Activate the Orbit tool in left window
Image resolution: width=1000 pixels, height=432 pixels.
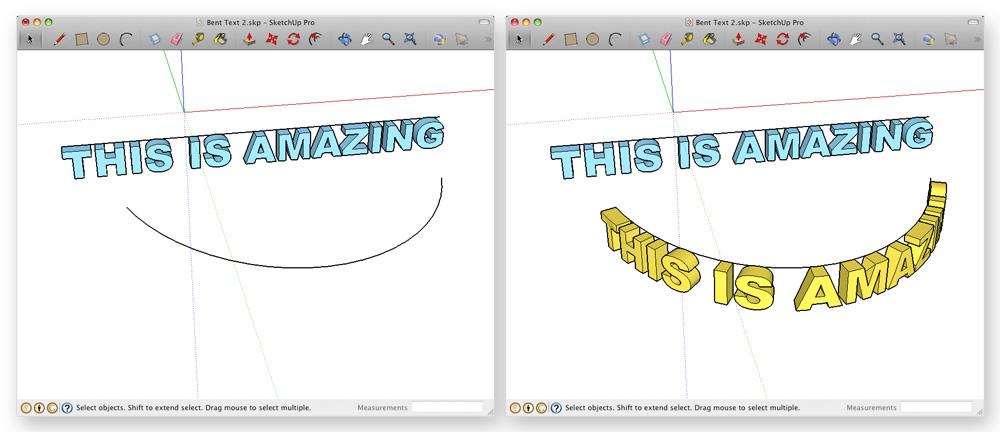[344, 39]
